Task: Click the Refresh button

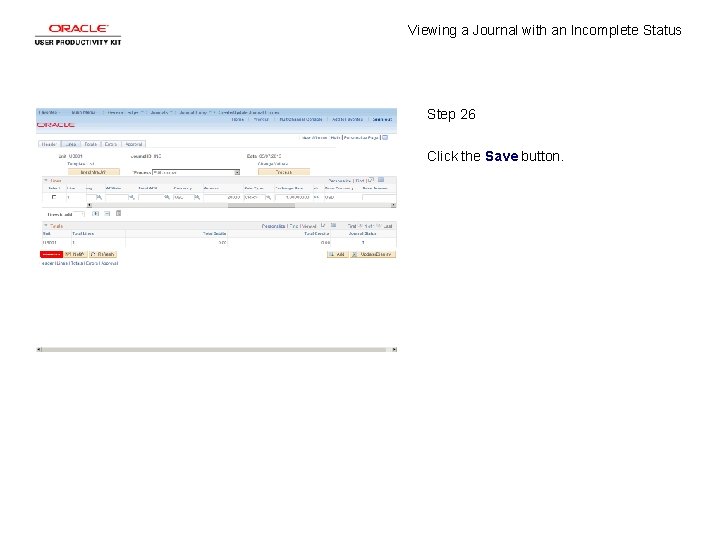Action: coord(103,254)
